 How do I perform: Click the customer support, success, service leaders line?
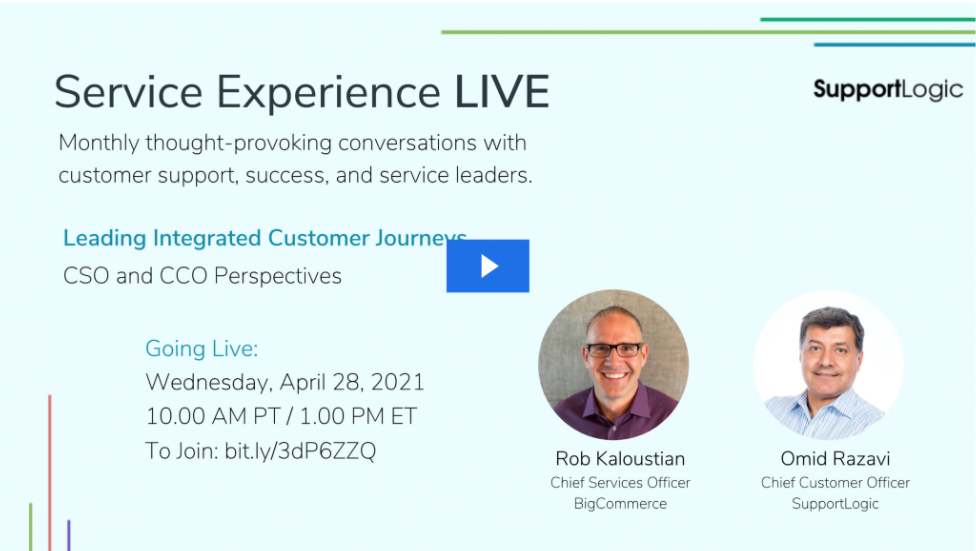(x=296, y=176)
